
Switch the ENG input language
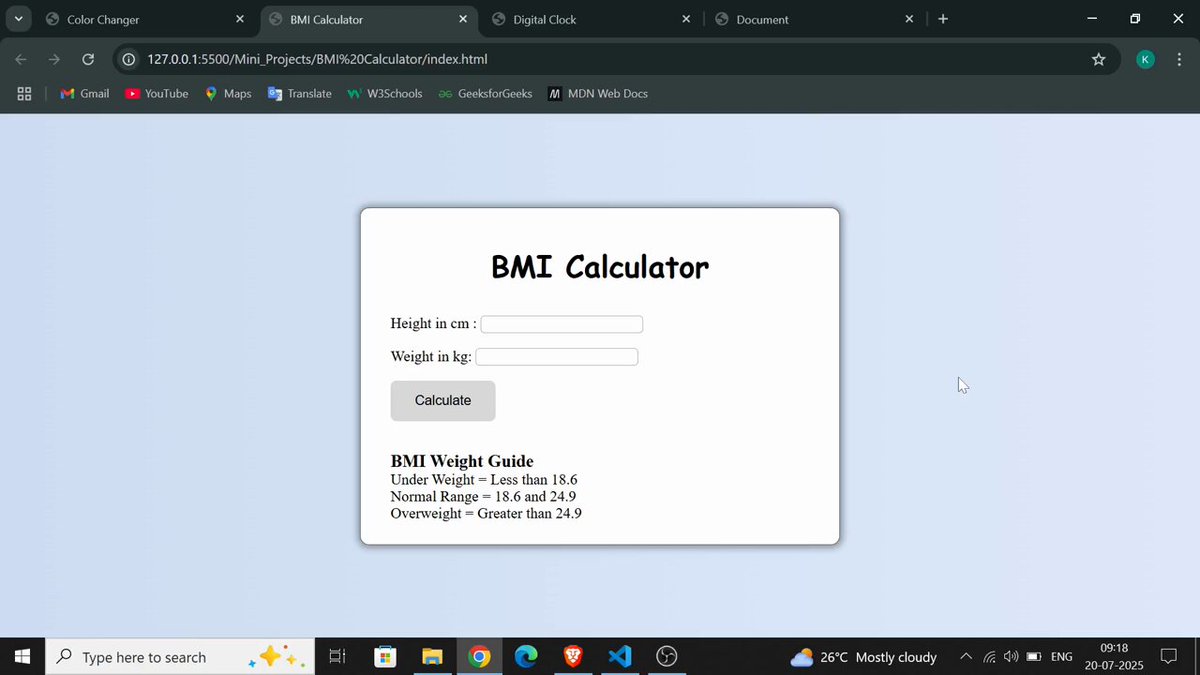pos(1062,657)
